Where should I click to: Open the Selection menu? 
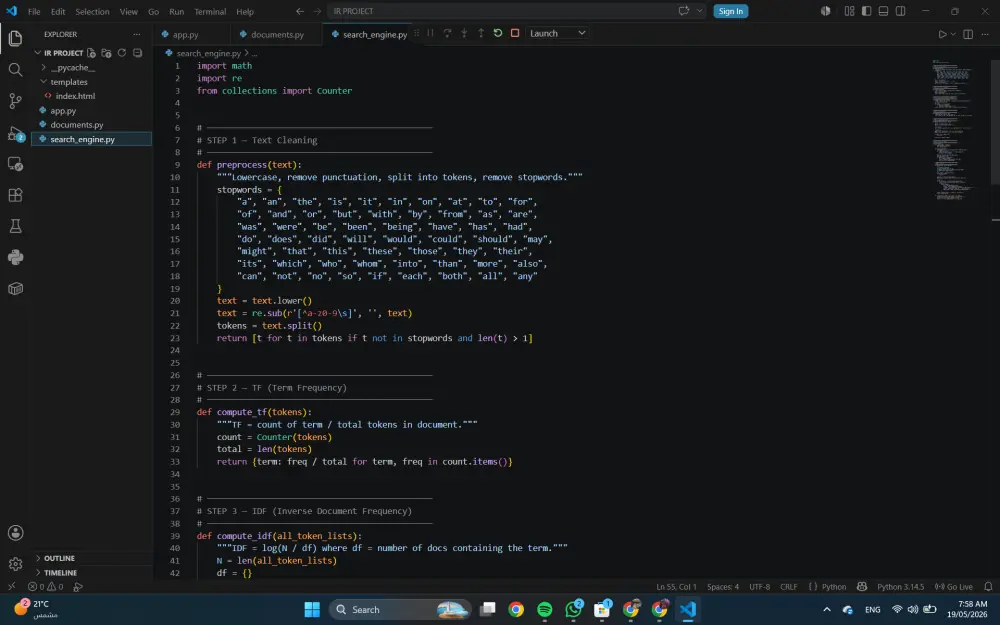92,11
